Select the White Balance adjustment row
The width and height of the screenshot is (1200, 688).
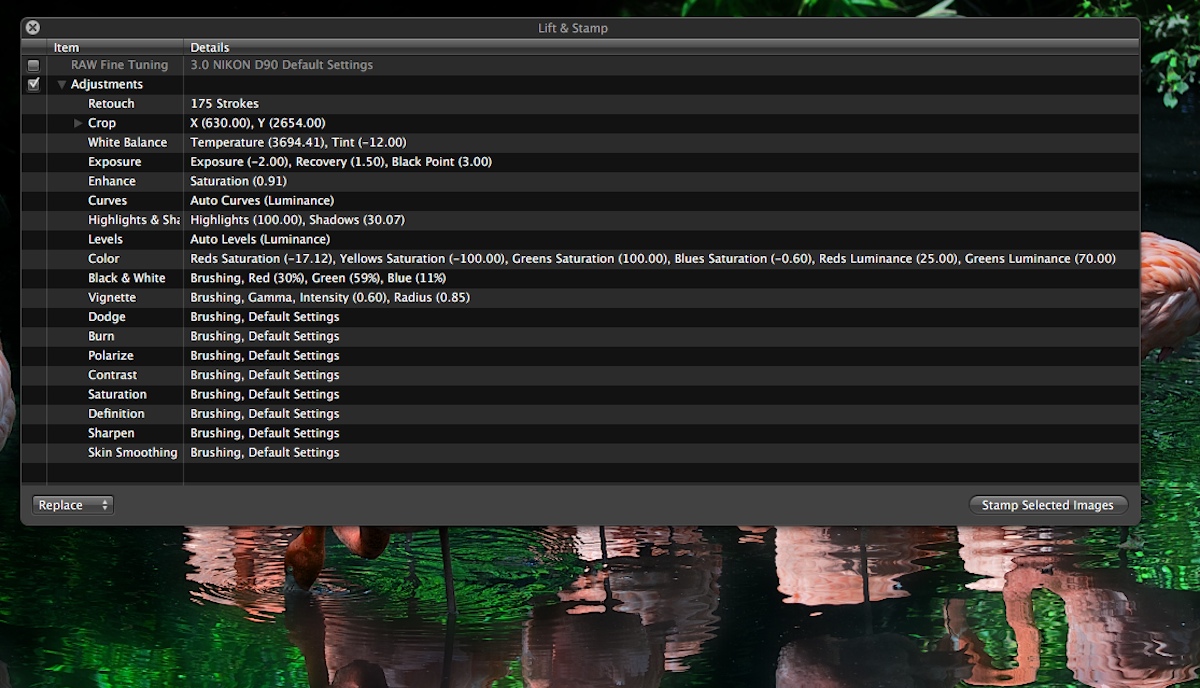(127, 143)
